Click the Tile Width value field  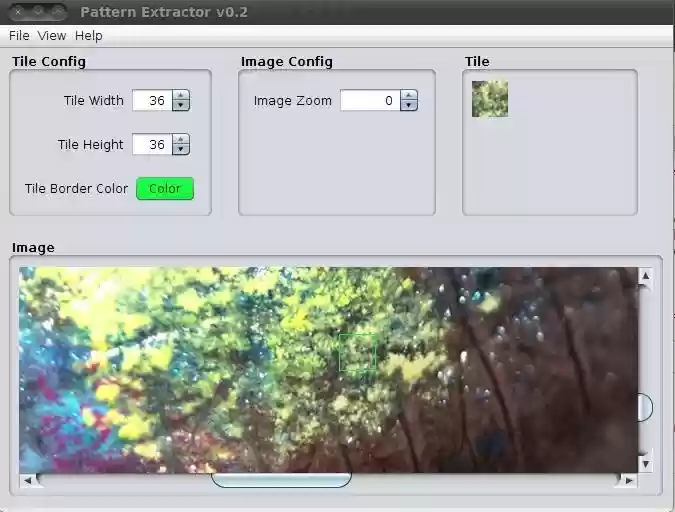[152, 100]
